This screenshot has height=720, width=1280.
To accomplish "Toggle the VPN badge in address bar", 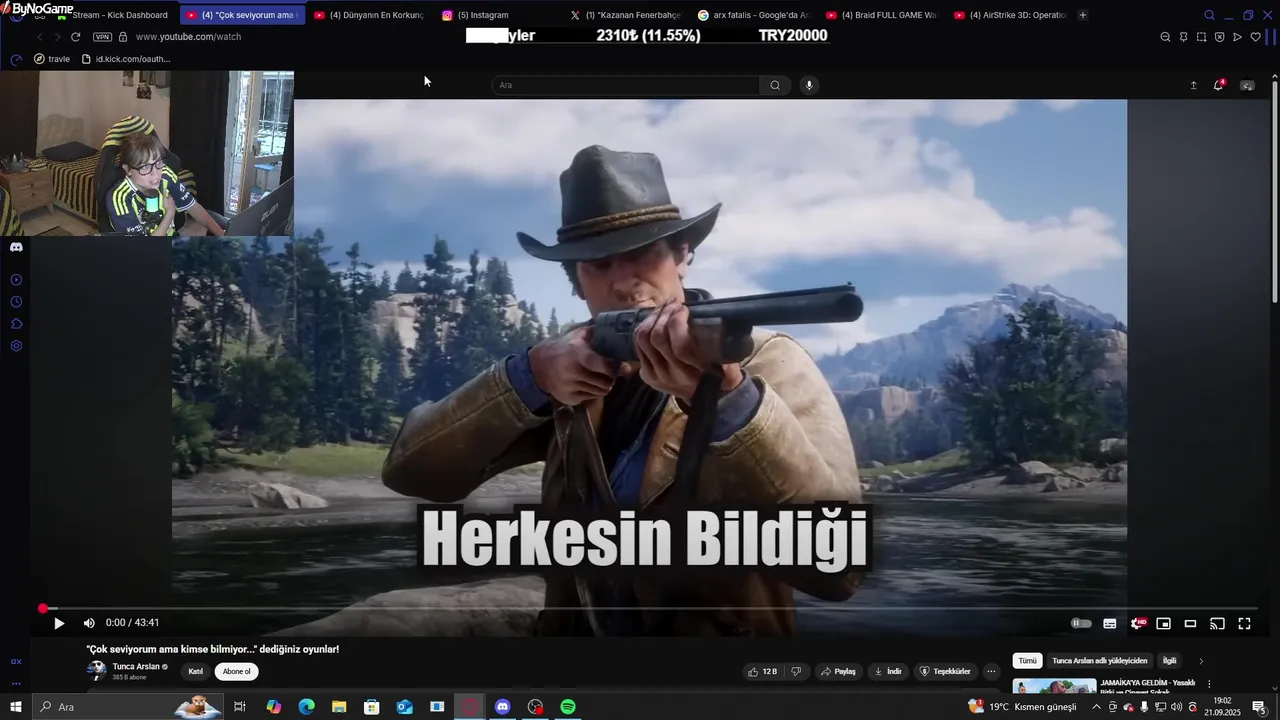I will 102,37.
